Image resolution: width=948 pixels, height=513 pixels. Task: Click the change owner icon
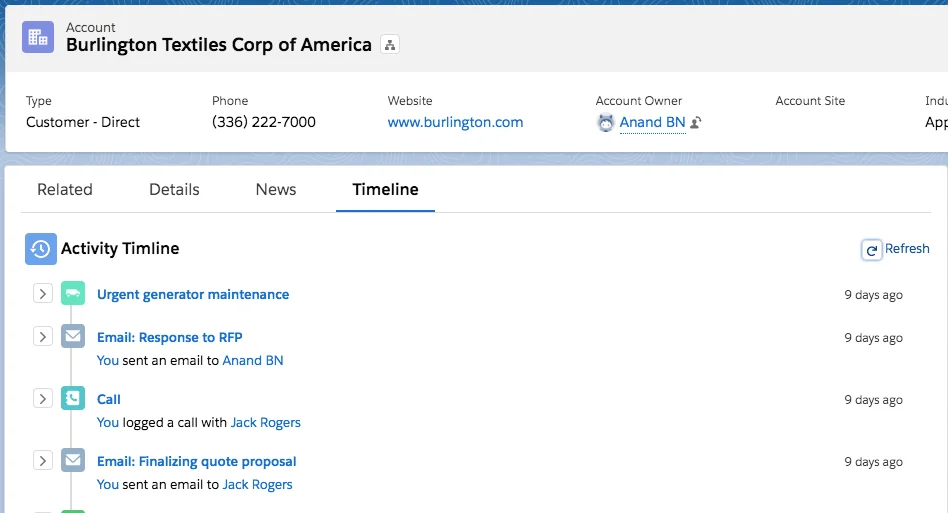[695, 123]
